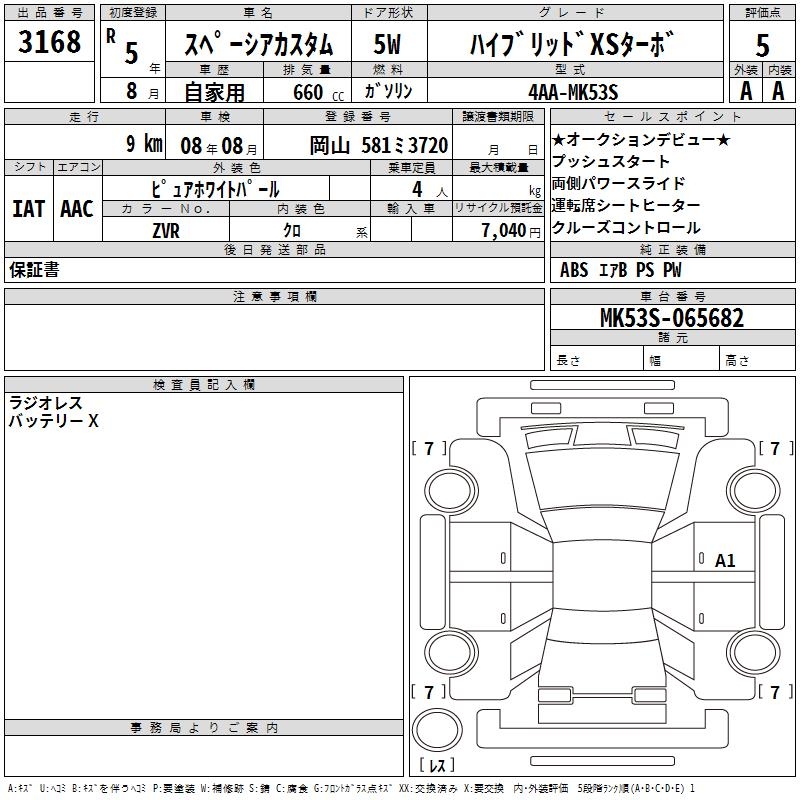Click the A1 damage mark on car diagram
800x800 pixels.
(x=725, y=561)
